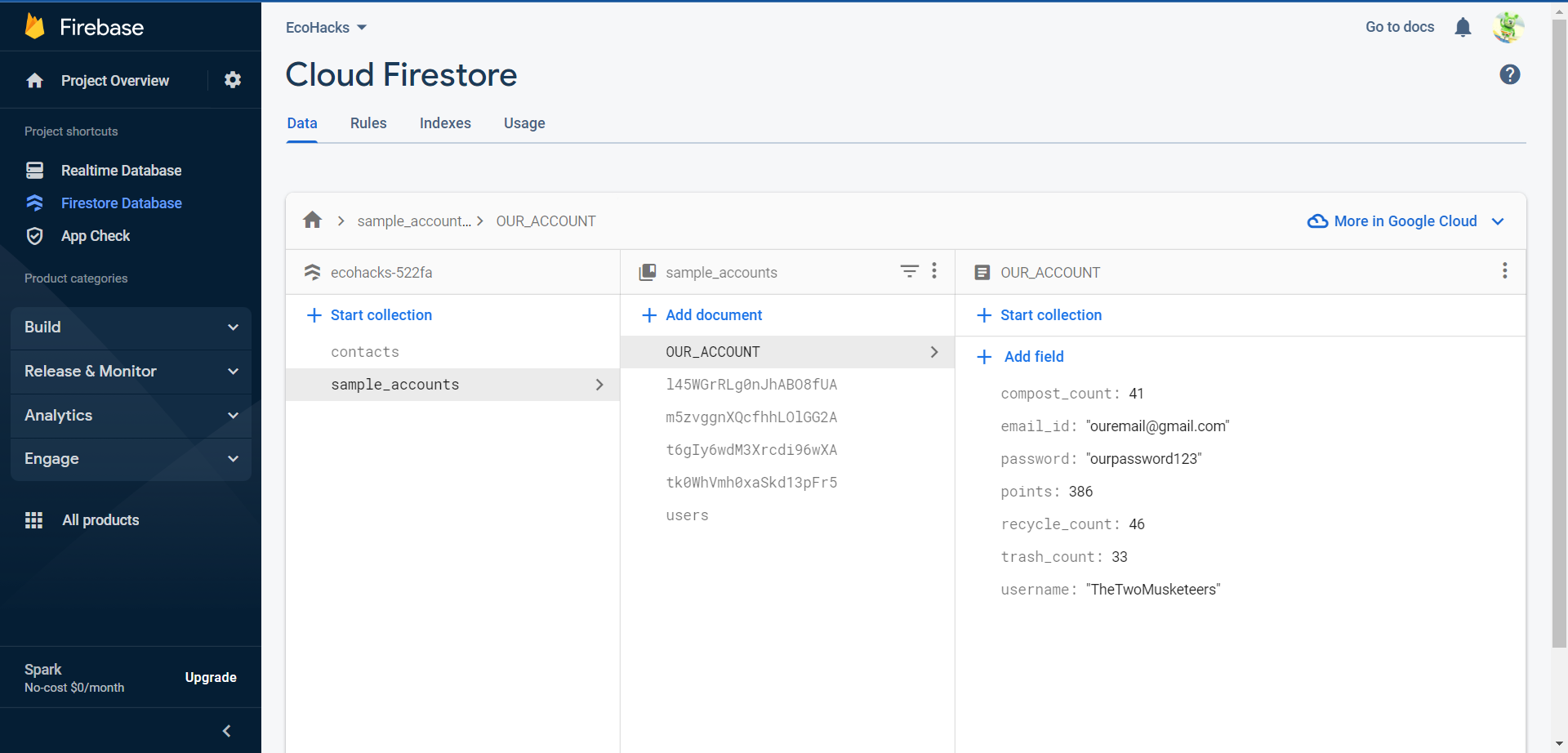Click plus icon beside Add field

point(985,357)
